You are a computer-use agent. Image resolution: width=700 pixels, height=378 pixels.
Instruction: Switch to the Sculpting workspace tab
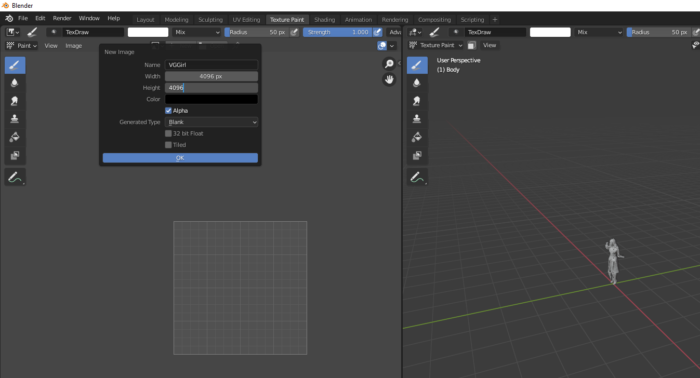pyautogui.click(x=210, y=20)
